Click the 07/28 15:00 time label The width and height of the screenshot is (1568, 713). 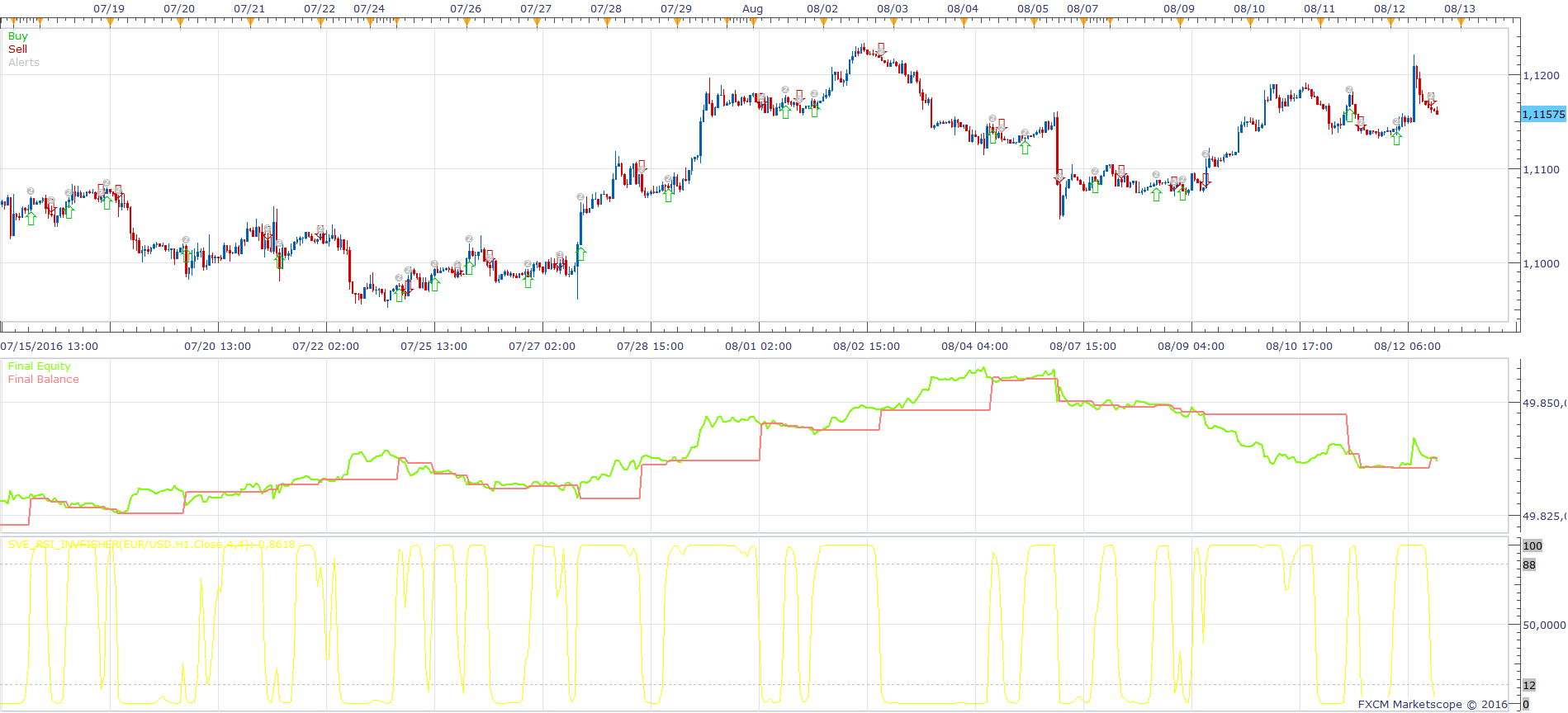650,347
